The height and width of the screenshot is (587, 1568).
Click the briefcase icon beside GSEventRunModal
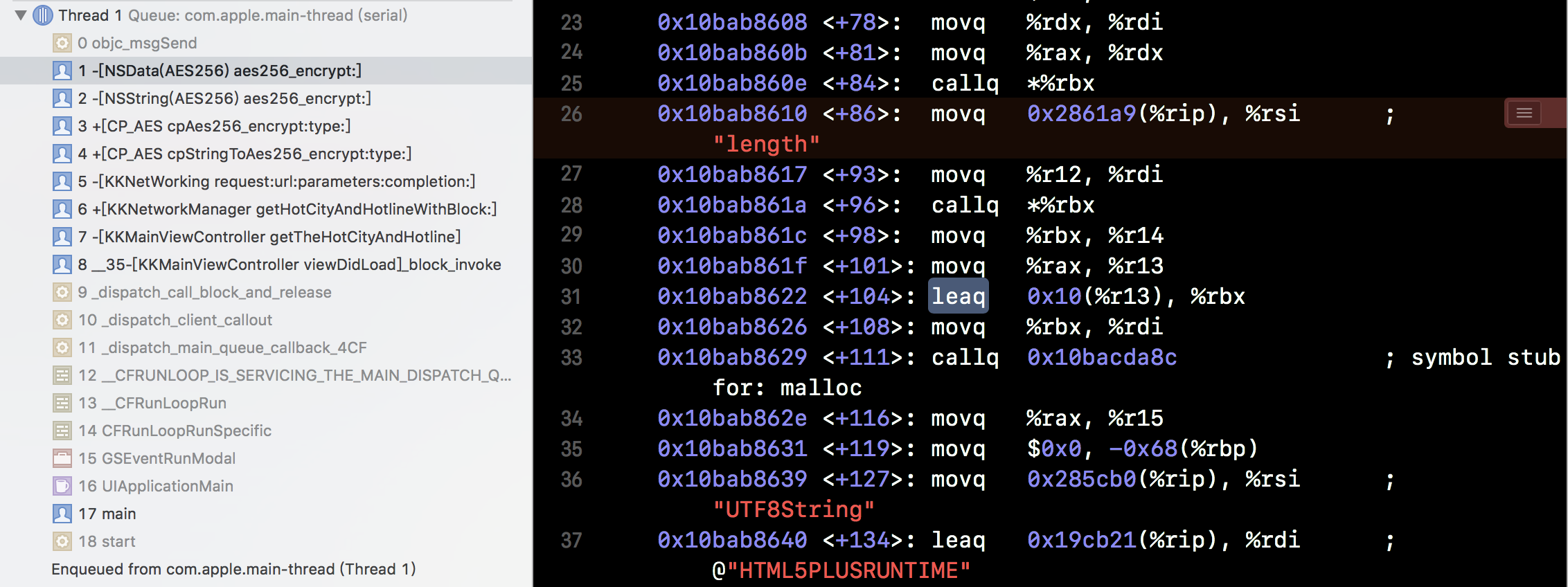[62, 458]
